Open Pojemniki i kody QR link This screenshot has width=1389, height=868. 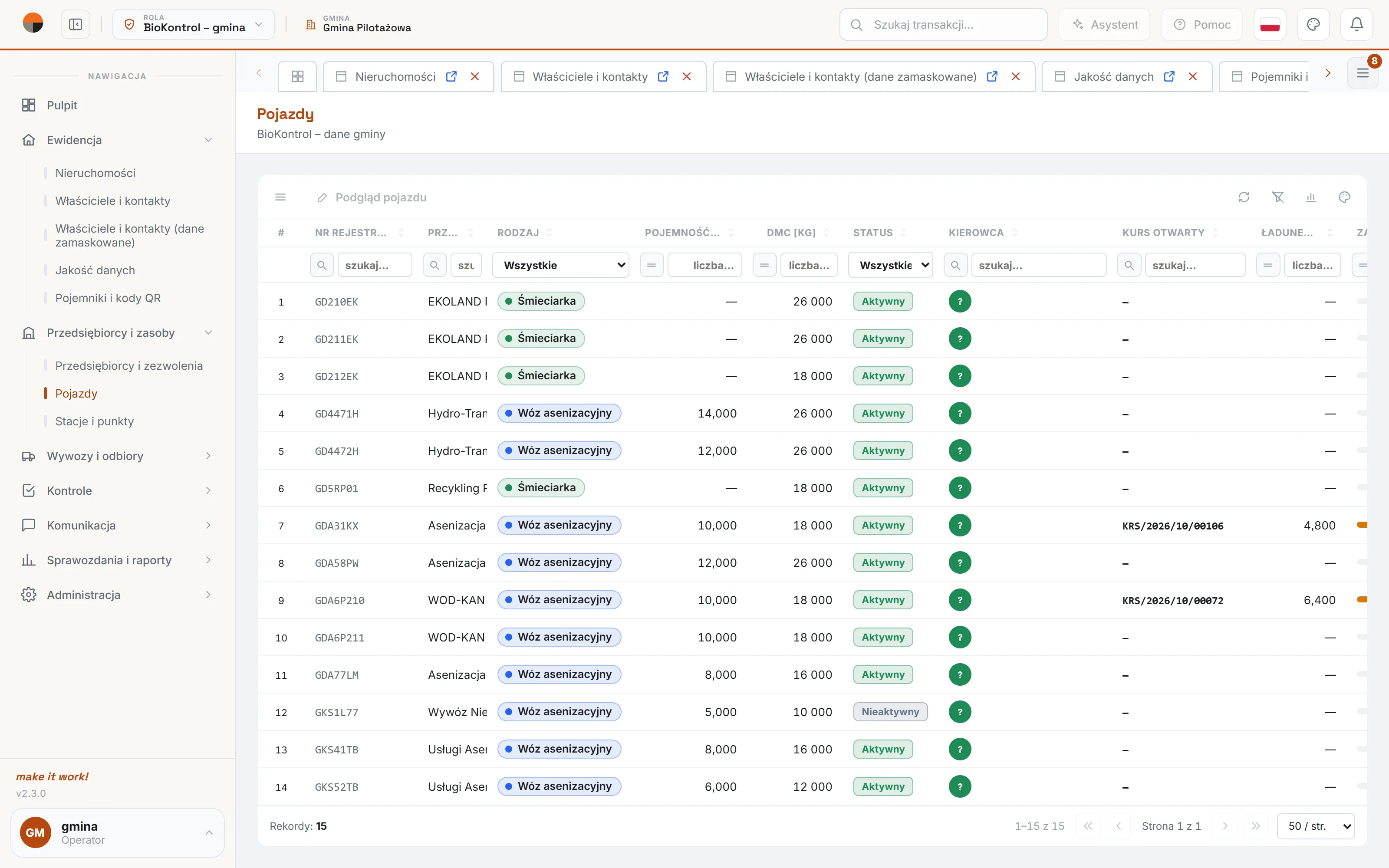[108, 298]
